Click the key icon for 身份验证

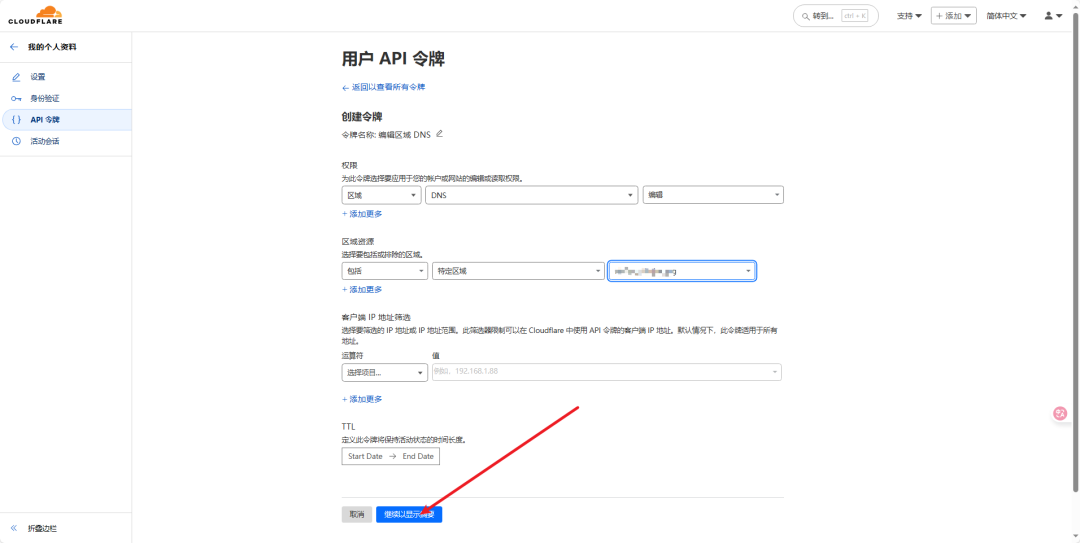(17, 99)
